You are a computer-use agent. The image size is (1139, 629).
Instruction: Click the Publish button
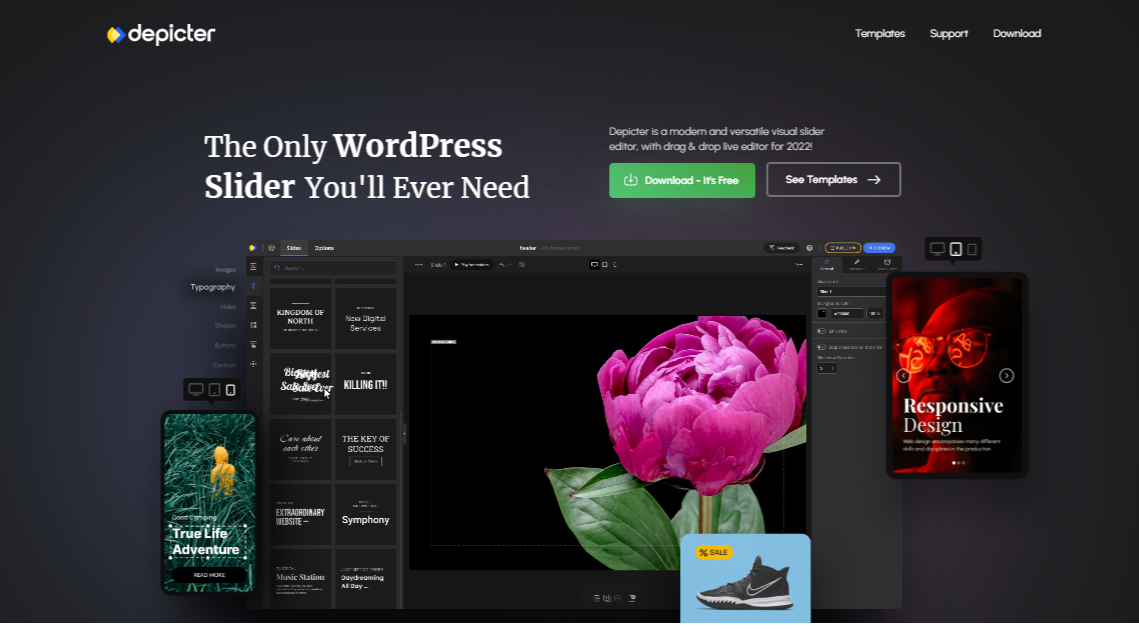[x=843, y=248]
